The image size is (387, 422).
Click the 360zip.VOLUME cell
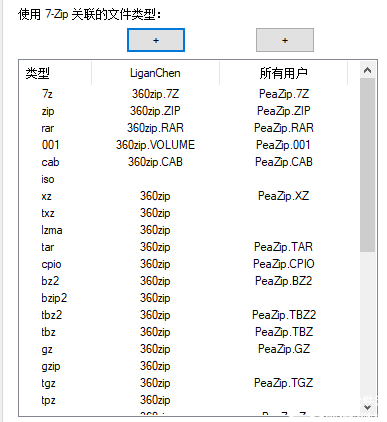[x=155, y=145]
